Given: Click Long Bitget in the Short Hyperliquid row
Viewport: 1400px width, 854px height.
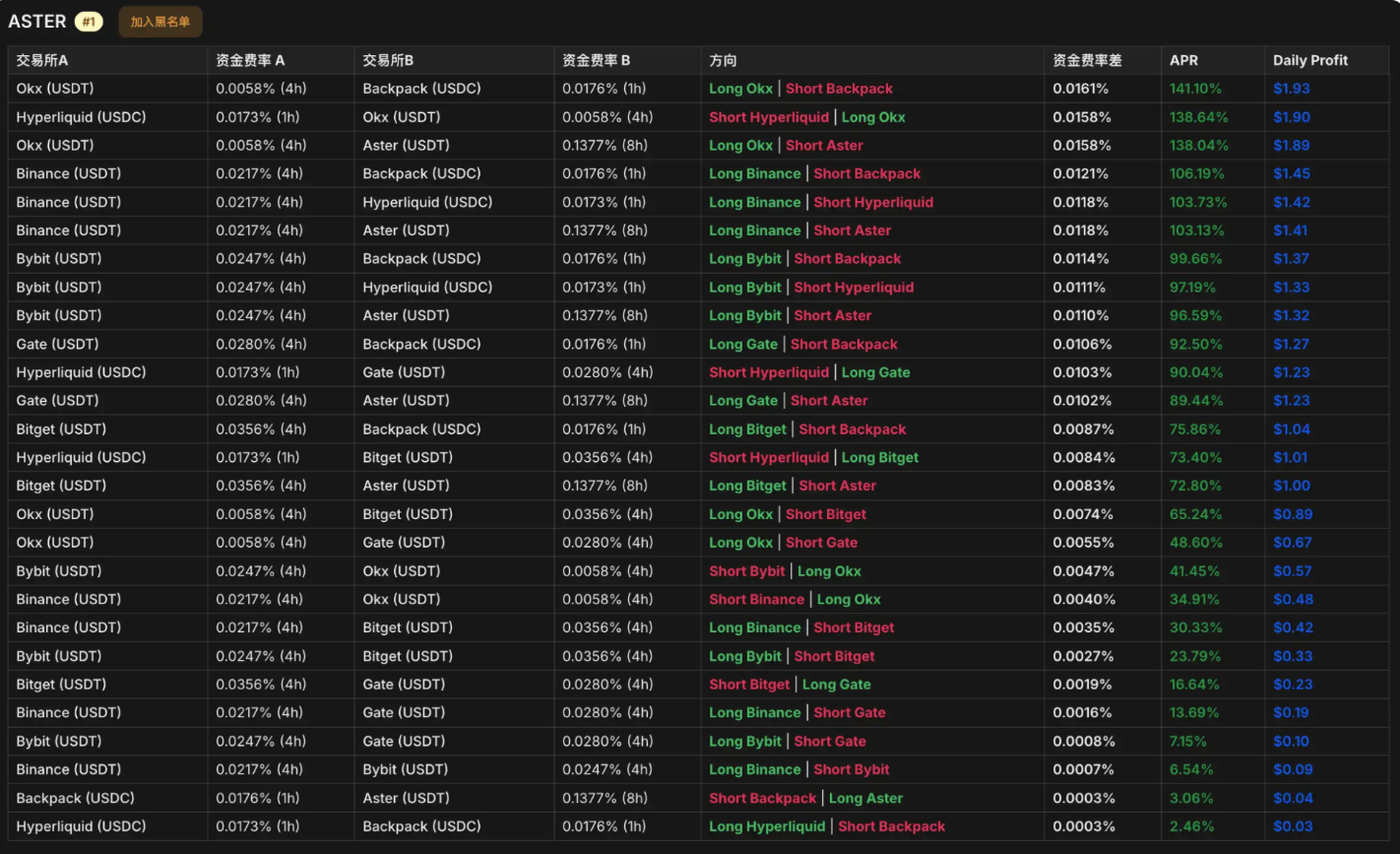Looking at the screenshot, I should (880, 458).
